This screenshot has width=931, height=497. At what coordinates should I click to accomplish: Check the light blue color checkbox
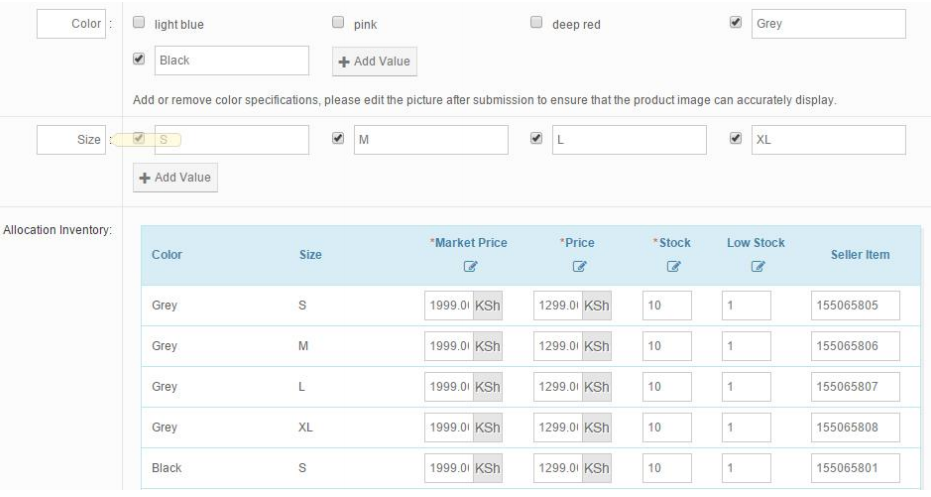[x=139, y=23]
